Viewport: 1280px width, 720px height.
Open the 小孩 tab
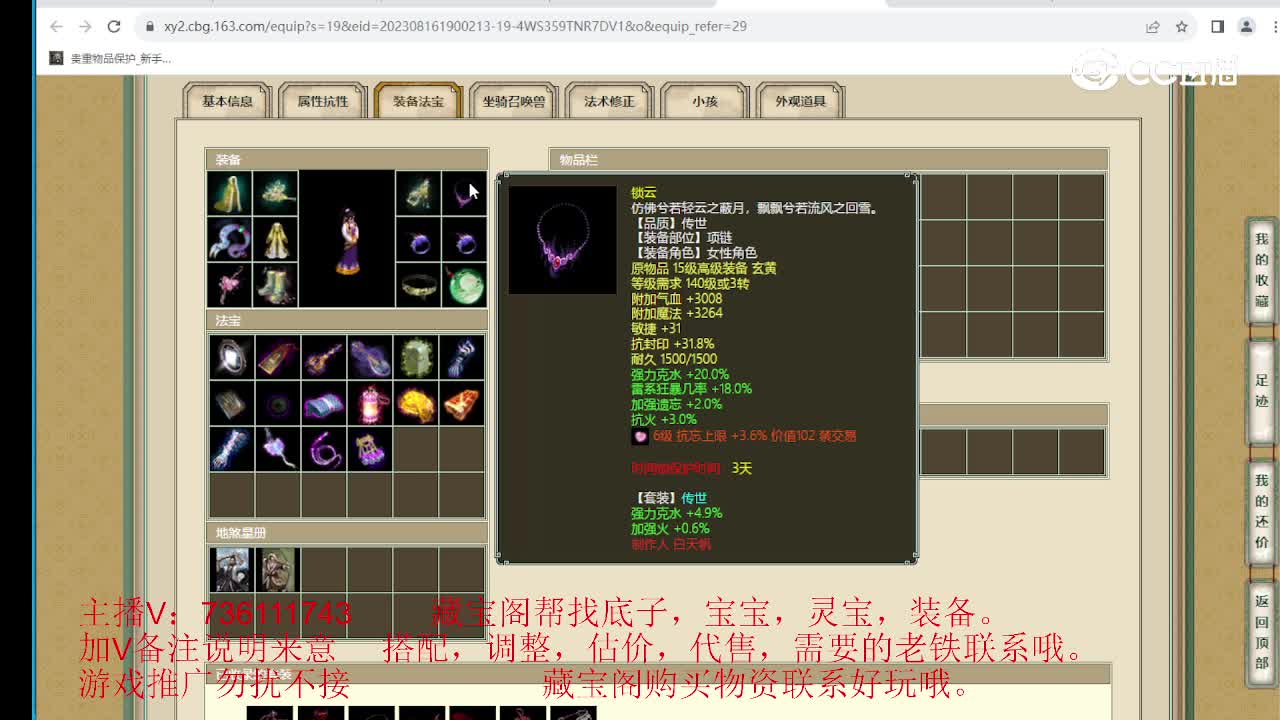(705, 101)
